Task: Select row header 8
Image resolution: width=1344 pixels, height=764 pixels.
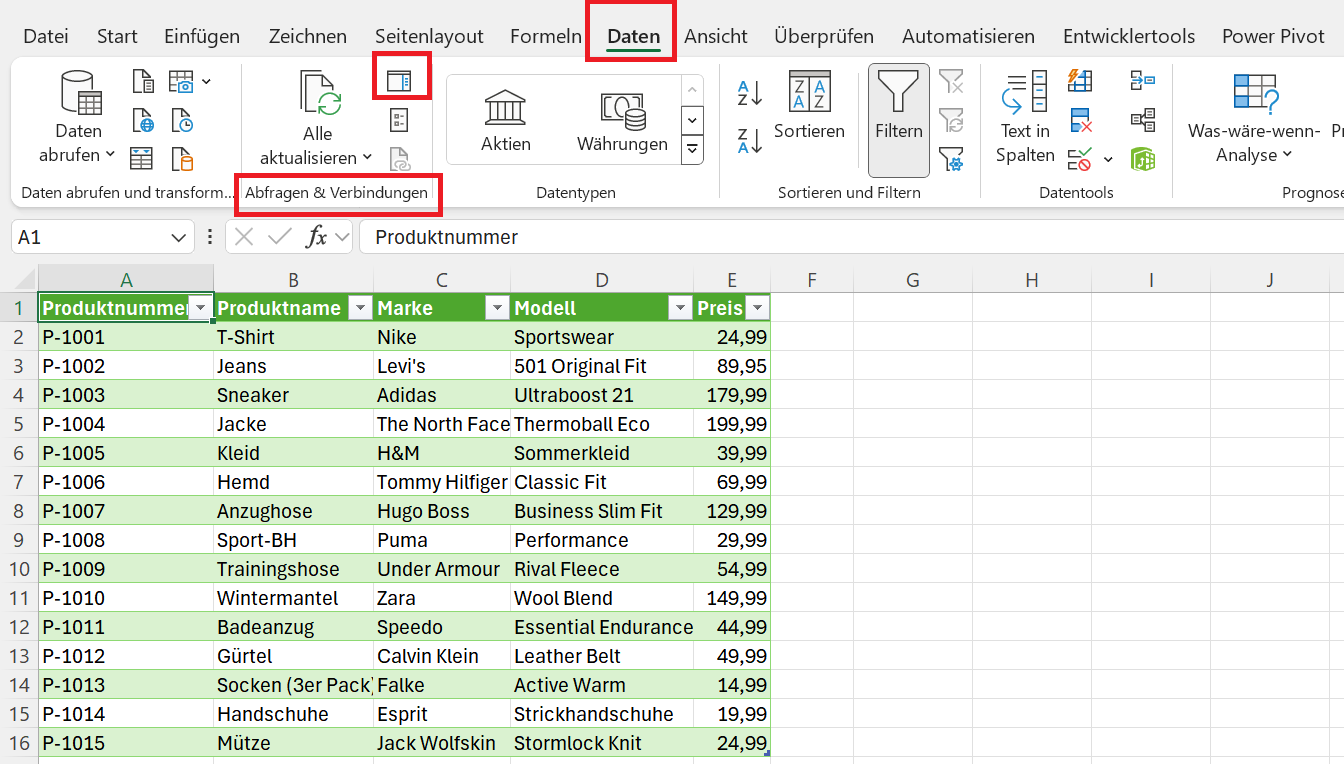Action: pyautogui.click(x=19, y=511)
